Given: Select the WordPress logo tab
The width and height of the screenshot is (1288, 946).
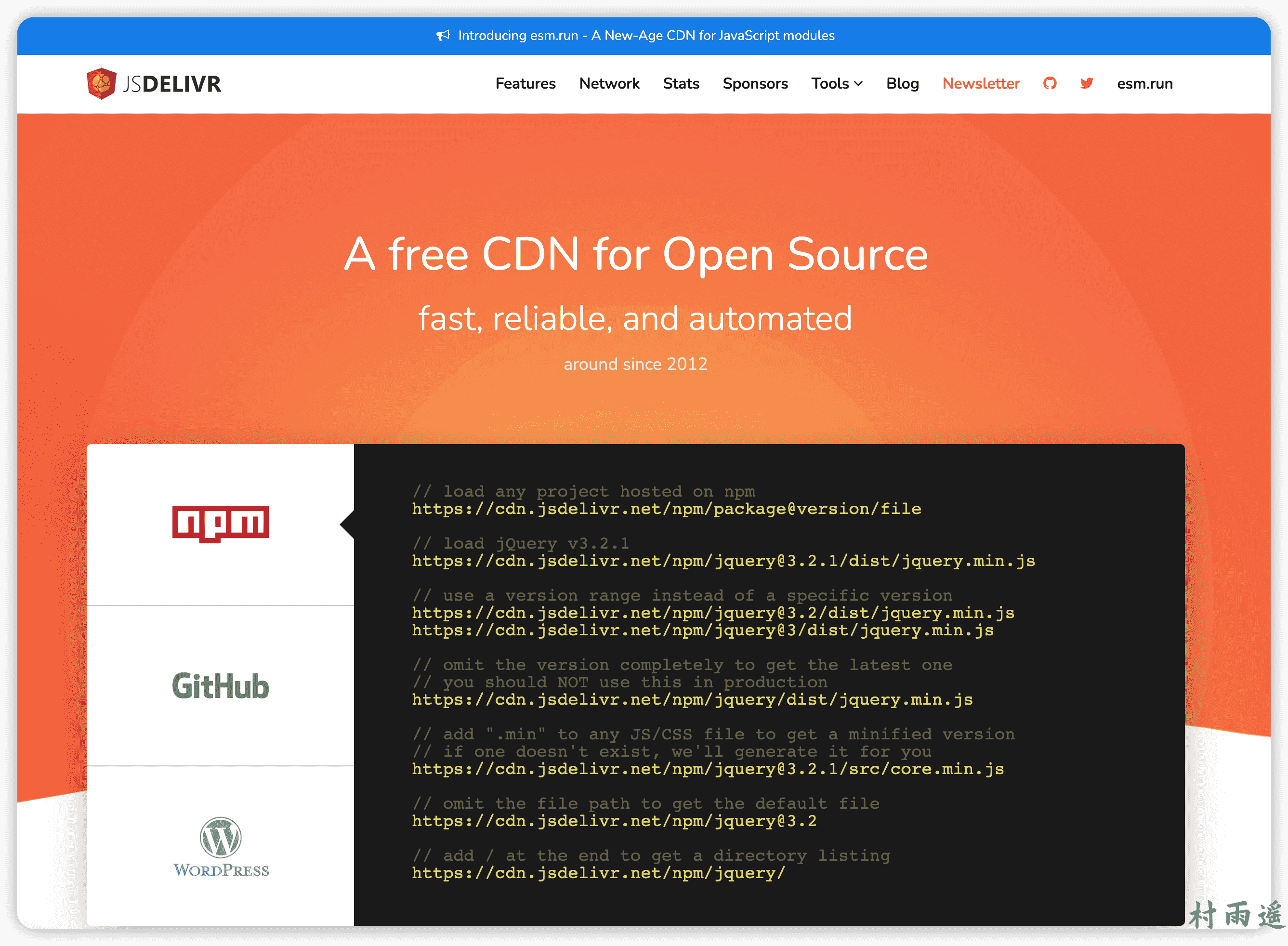Looking at the screenshot, I should (221, 846).
